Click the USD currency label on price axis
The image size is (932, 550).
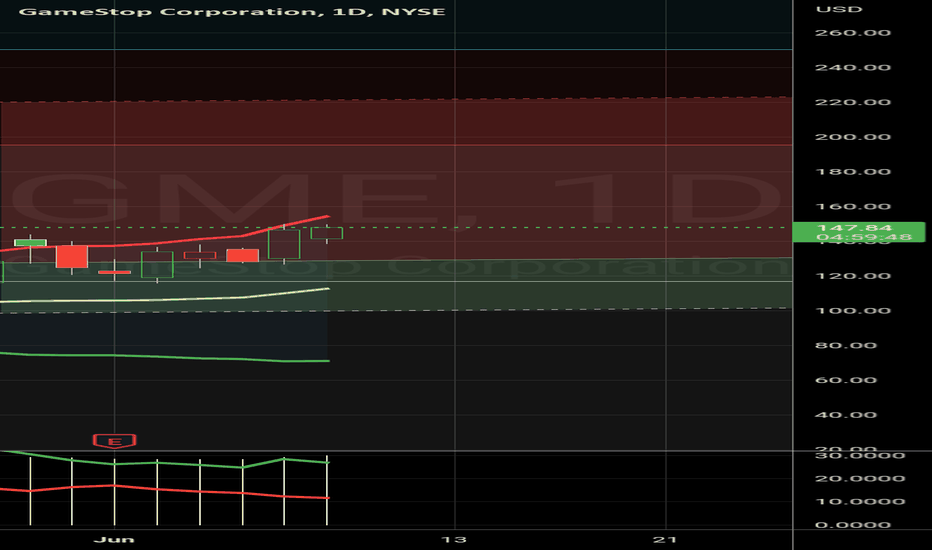[839, 10]
